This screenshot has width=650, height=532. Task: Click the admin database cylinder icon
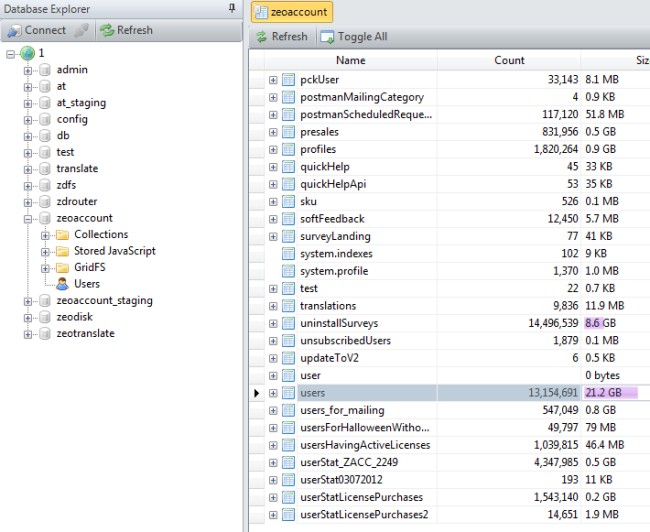tap(45, 70)
